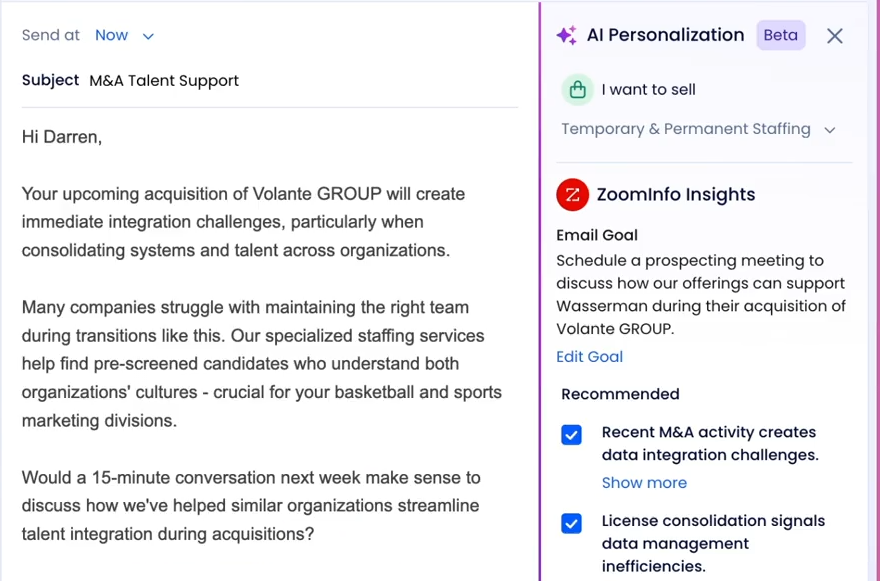
Task: Click the Beta badge
Action: (x=781, y=35)
